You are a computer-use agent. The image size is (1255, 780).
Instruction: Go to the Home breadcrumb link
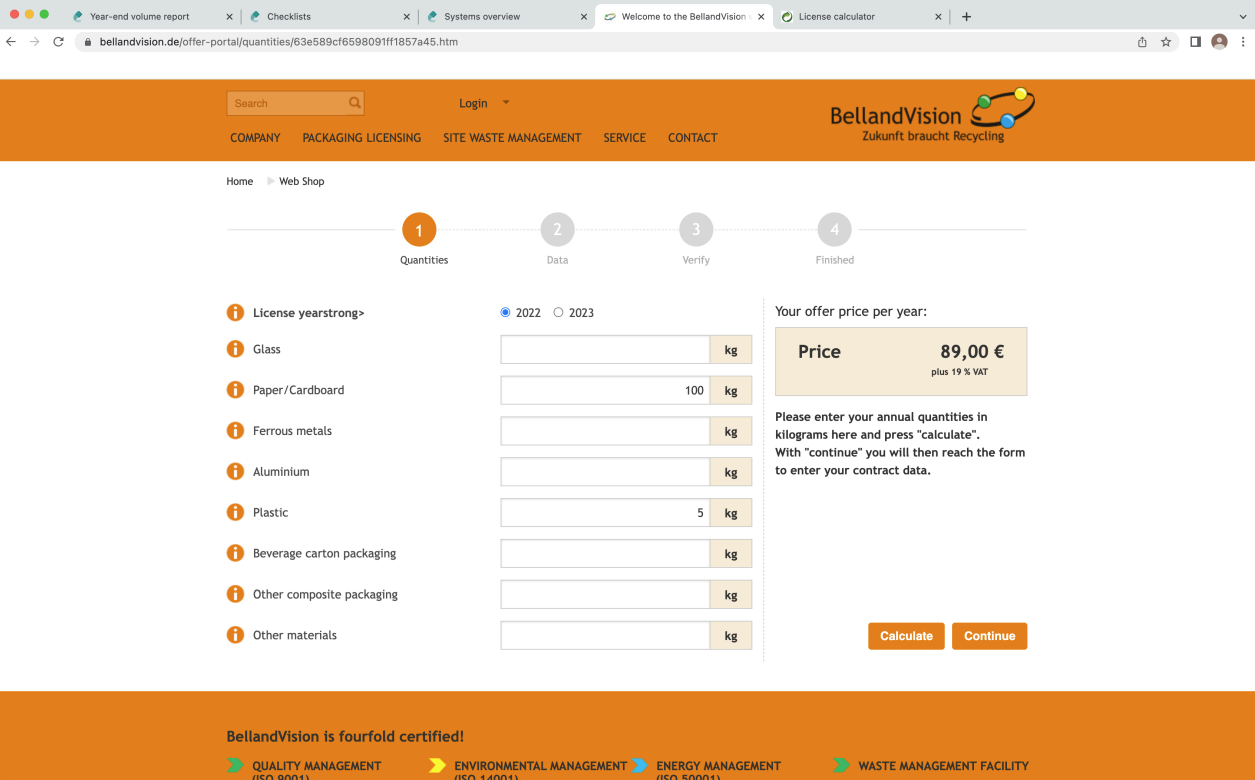point(239,181)
